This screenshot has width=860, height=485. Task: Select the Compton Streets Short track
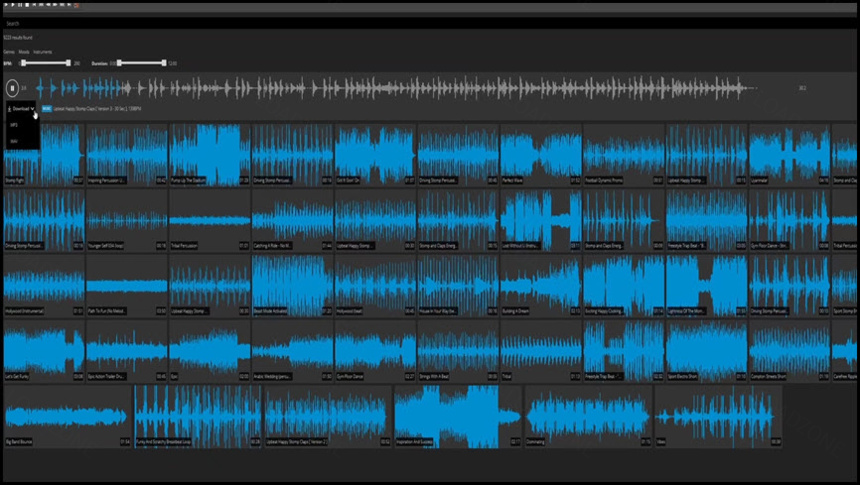point(789,351)
